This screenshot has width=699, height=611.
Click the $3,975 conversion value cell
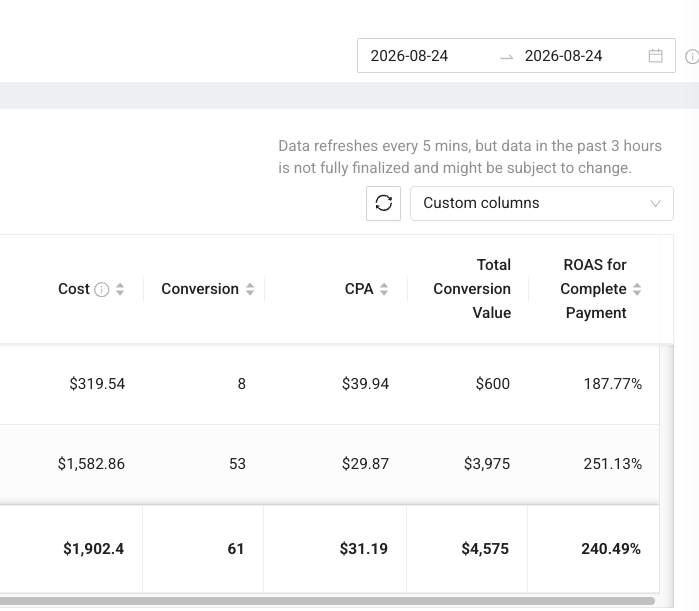point(487,464)
